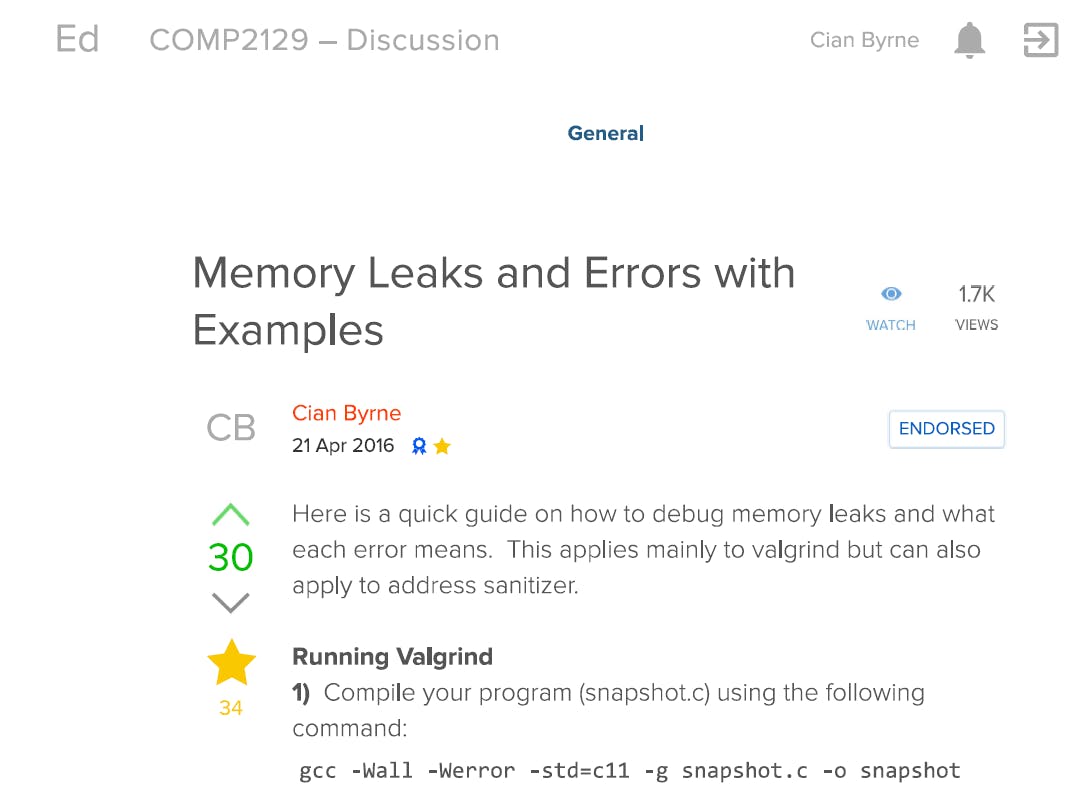1081x810 pixels.
Task: Downvote the post with the down chevron
Action: click(231, 603)
